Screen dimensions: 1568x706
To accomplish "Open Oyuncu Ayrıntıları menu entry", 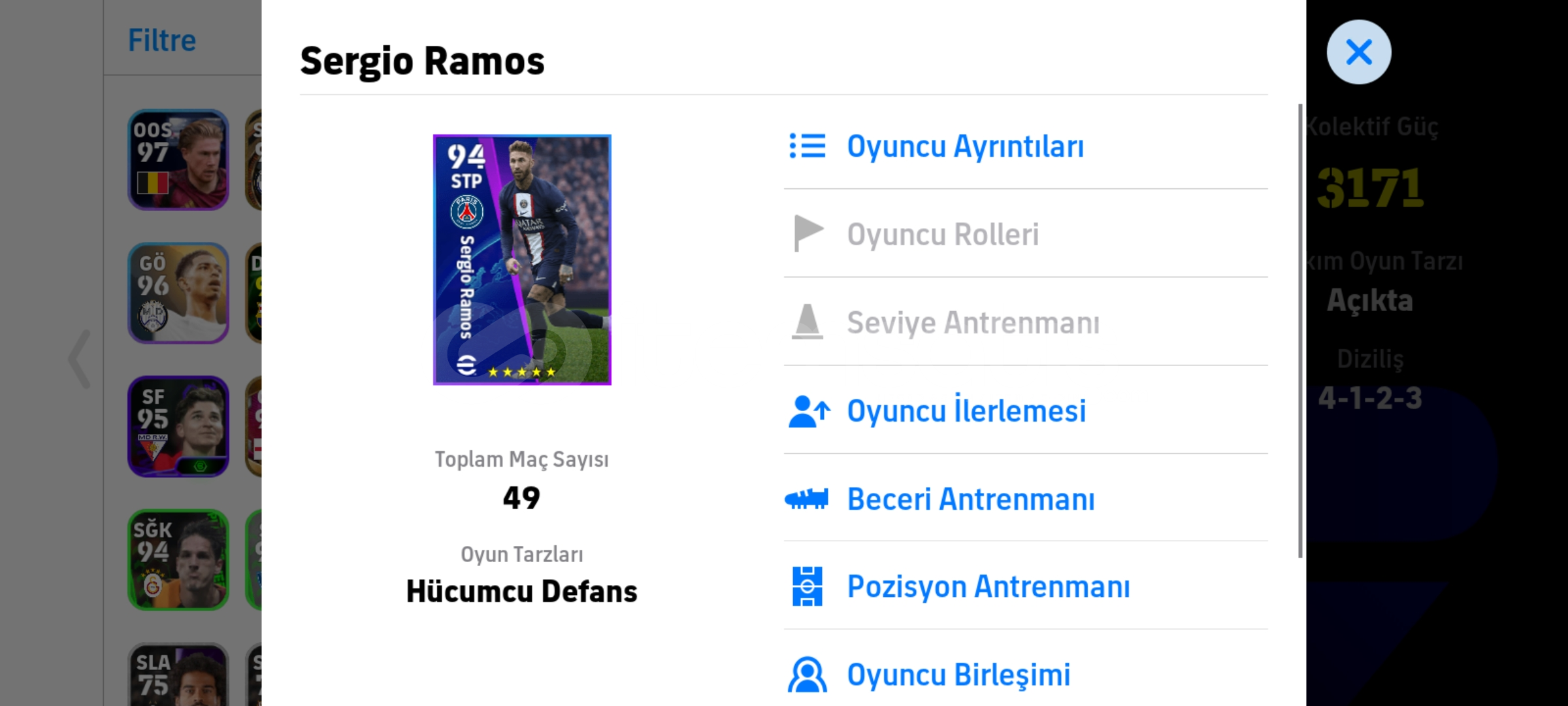I will tap(965, 146).
